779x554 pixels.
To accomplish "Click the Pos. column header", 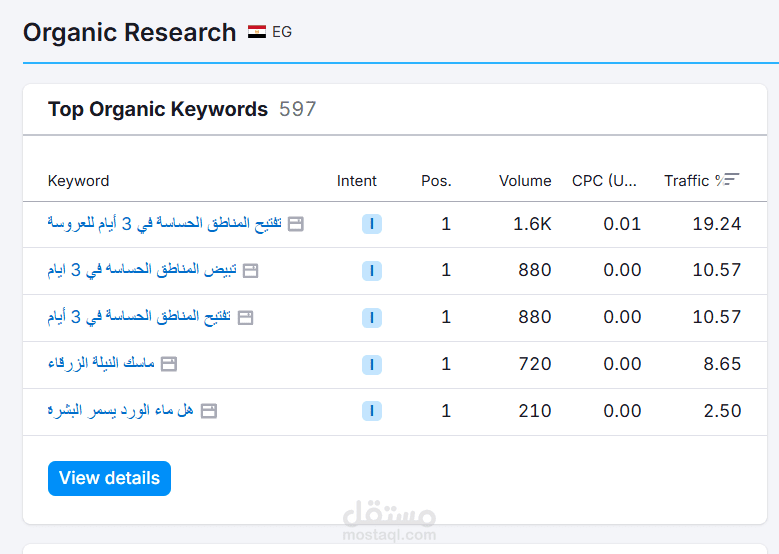I will point(436,181).
